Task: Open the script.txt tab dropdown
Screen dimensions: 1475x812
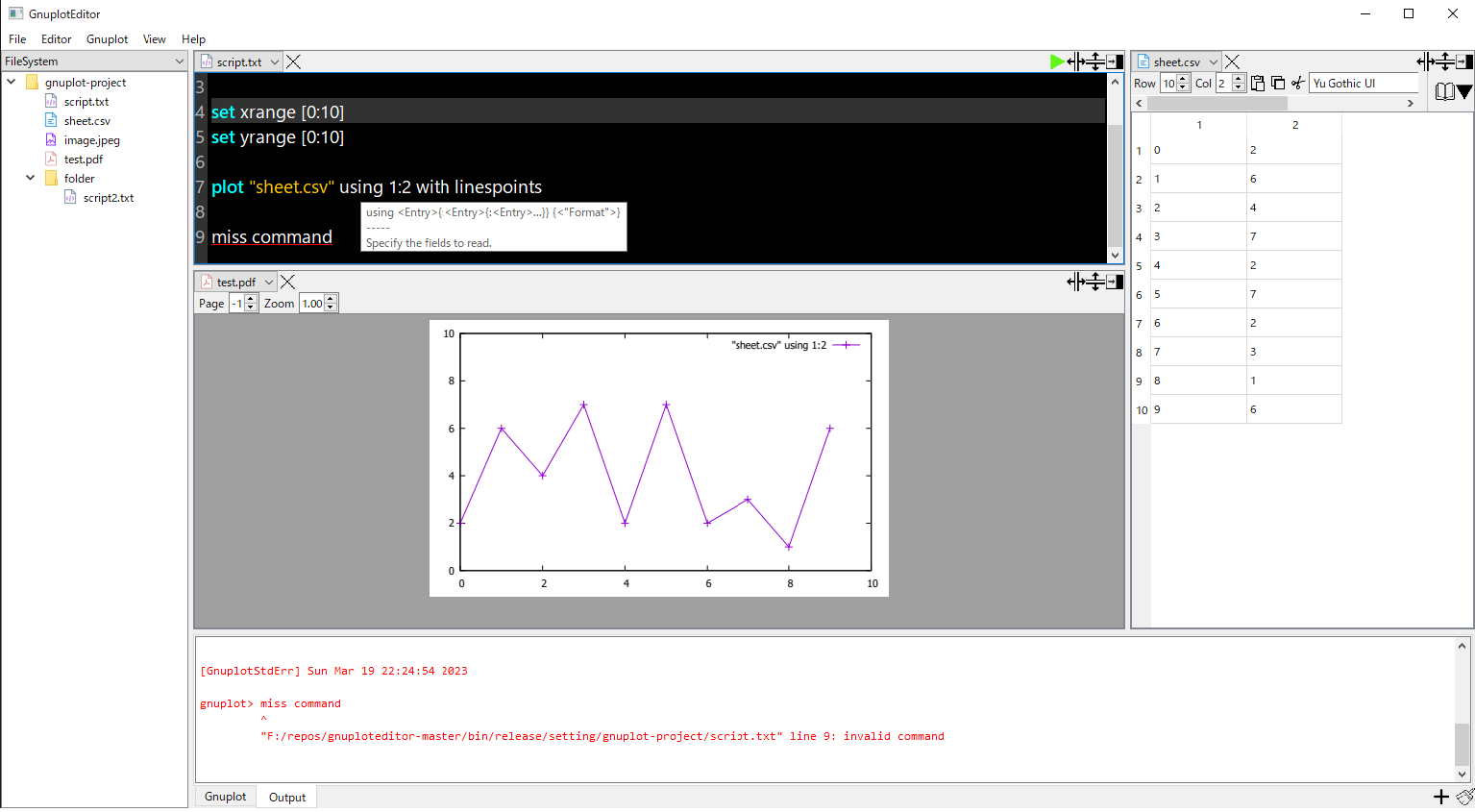Action: click(x=275, y=62)
